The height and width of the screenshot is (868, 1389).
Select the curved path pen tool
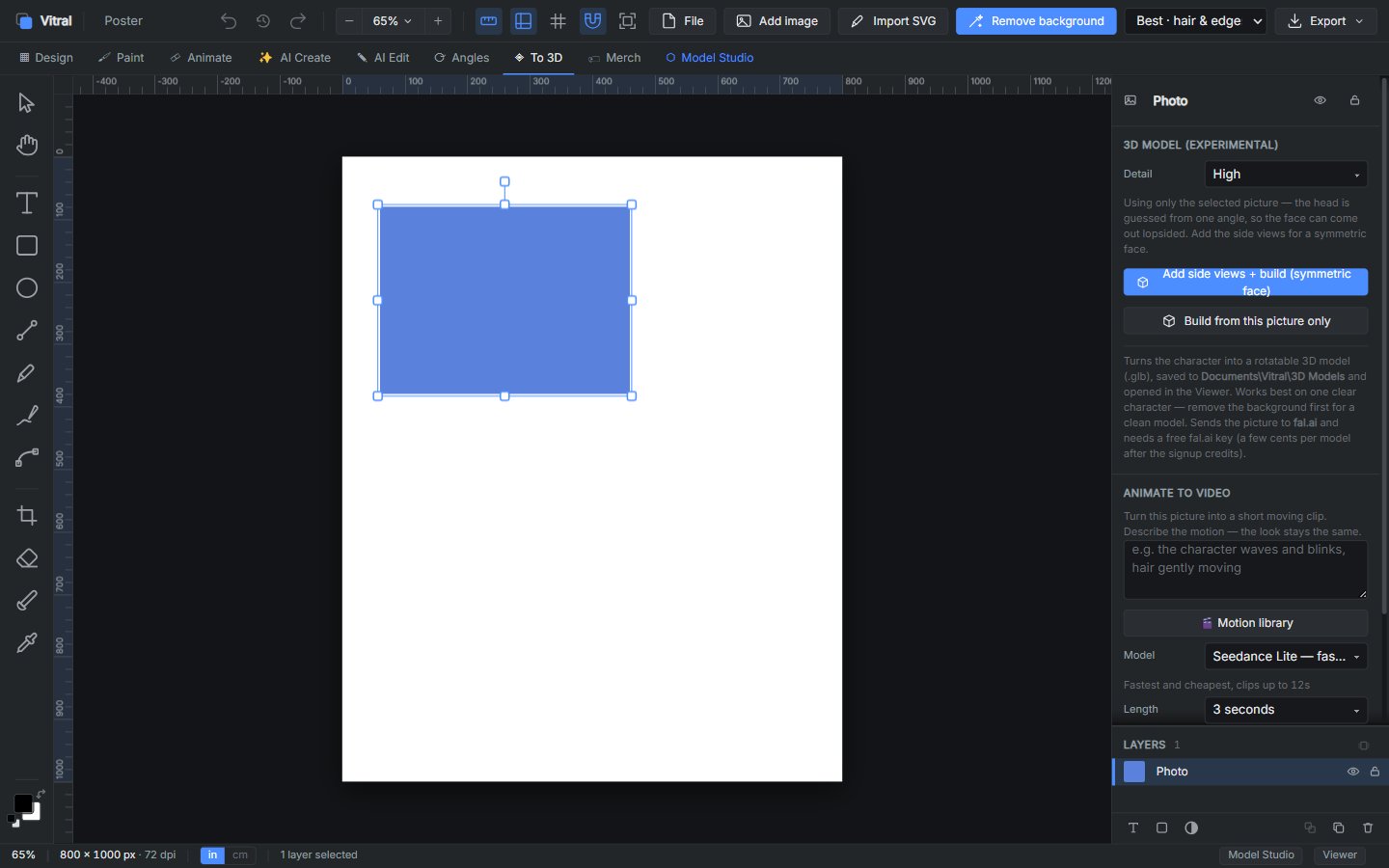pyautogui.click(x=27, y=458)
